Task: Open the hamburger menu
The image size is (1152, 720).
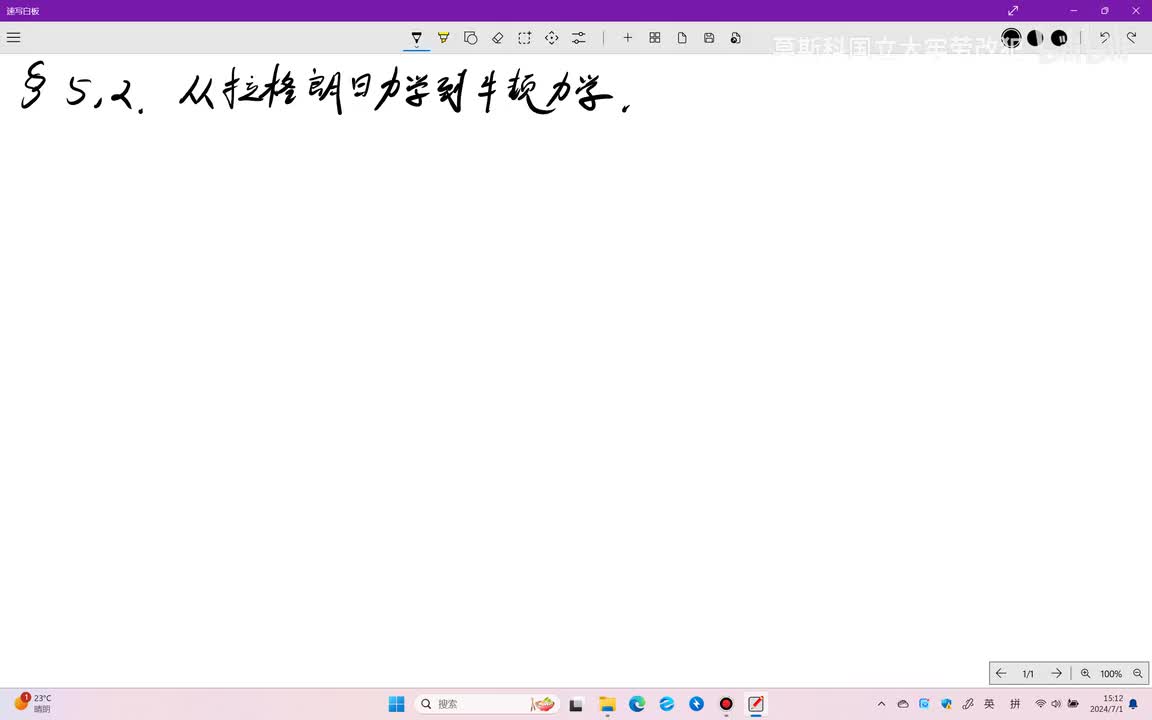Action: (13, 37)
